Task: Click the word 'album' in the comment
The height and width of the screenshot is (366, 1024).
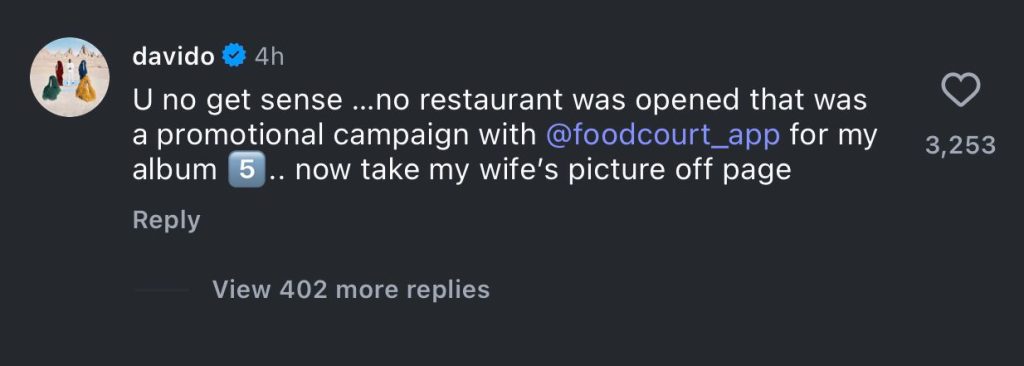Action: click(174, 171)
